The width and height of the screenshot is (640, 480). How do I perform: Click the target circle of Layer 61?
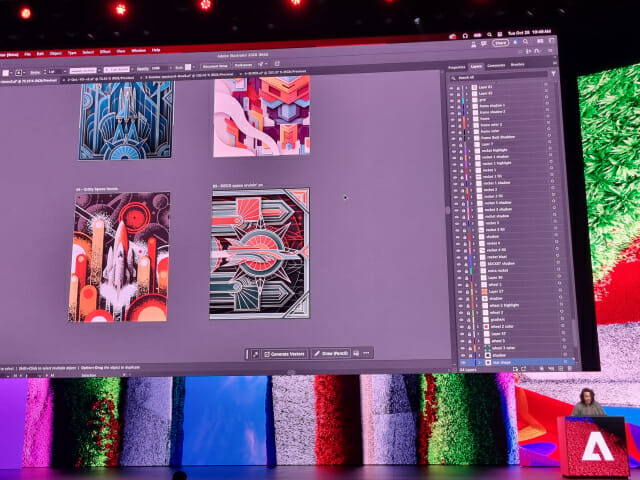[x=547, y=87]
